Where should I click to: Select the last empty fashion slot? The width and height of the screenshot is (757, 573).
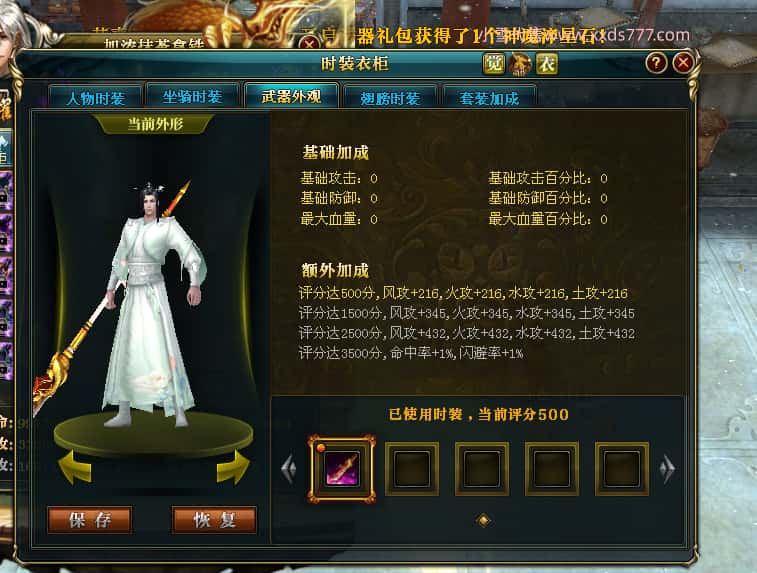[622, 469]
